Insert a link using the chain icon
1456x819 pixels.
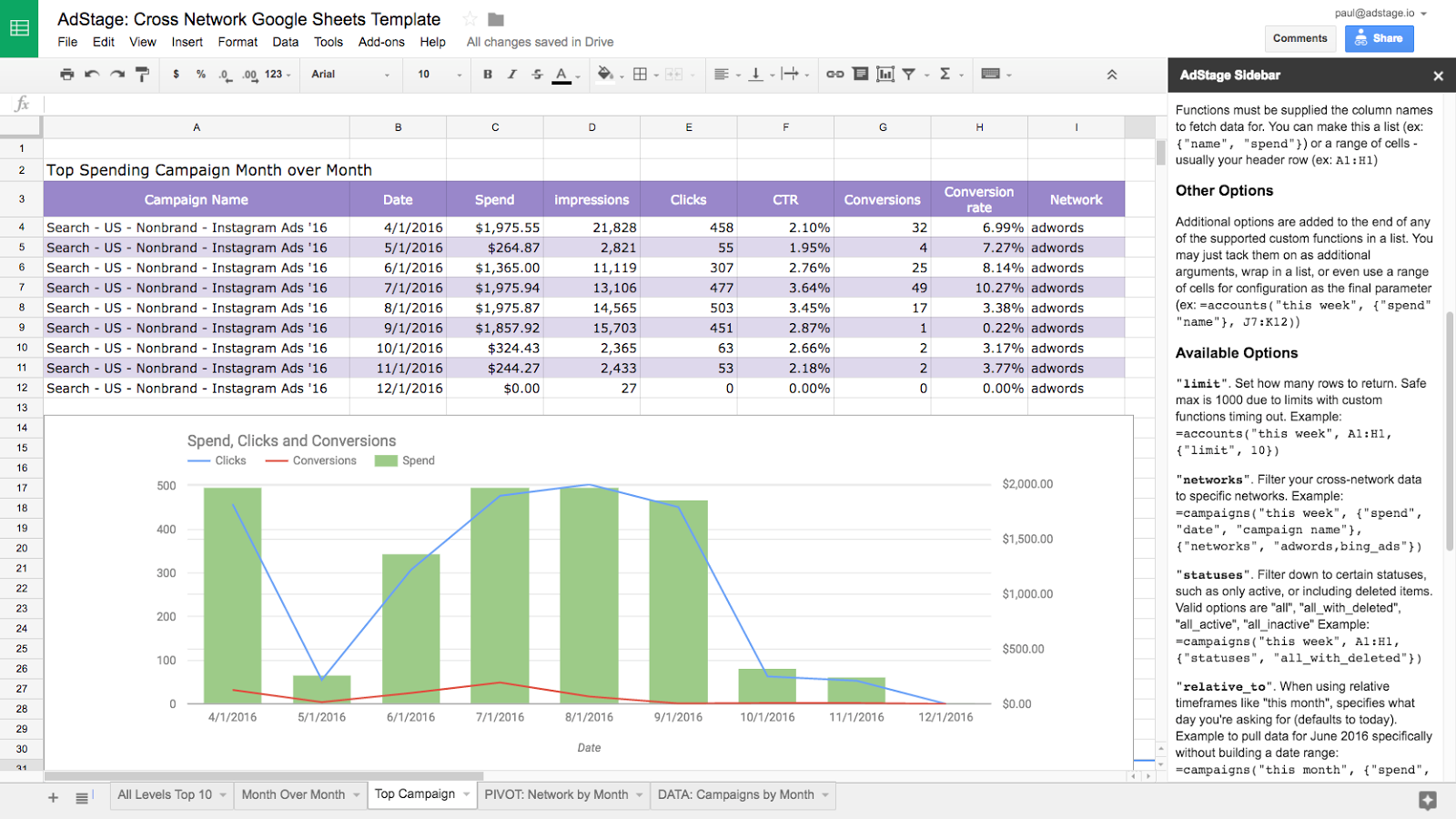(834, 75)
